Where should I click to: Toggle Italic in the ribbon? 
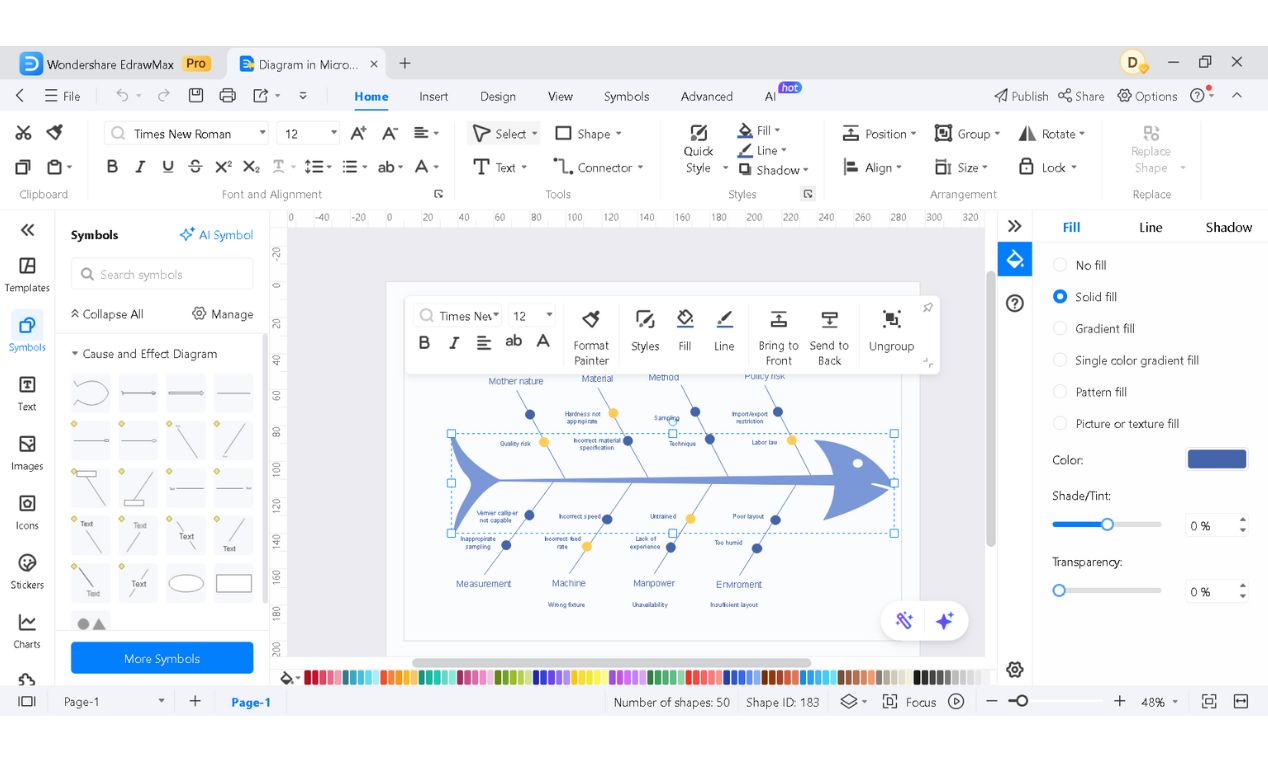tap(140, 167)
